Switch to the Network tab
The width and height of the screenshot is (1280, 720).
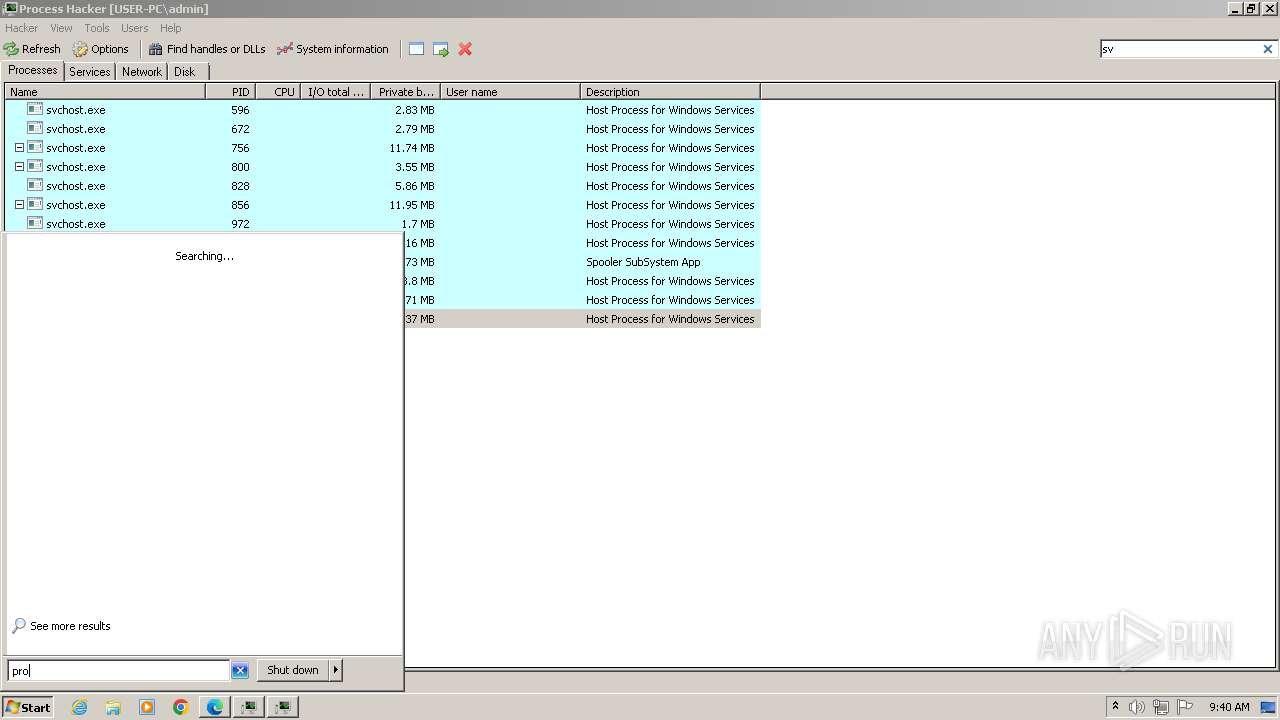pos(142,72)
